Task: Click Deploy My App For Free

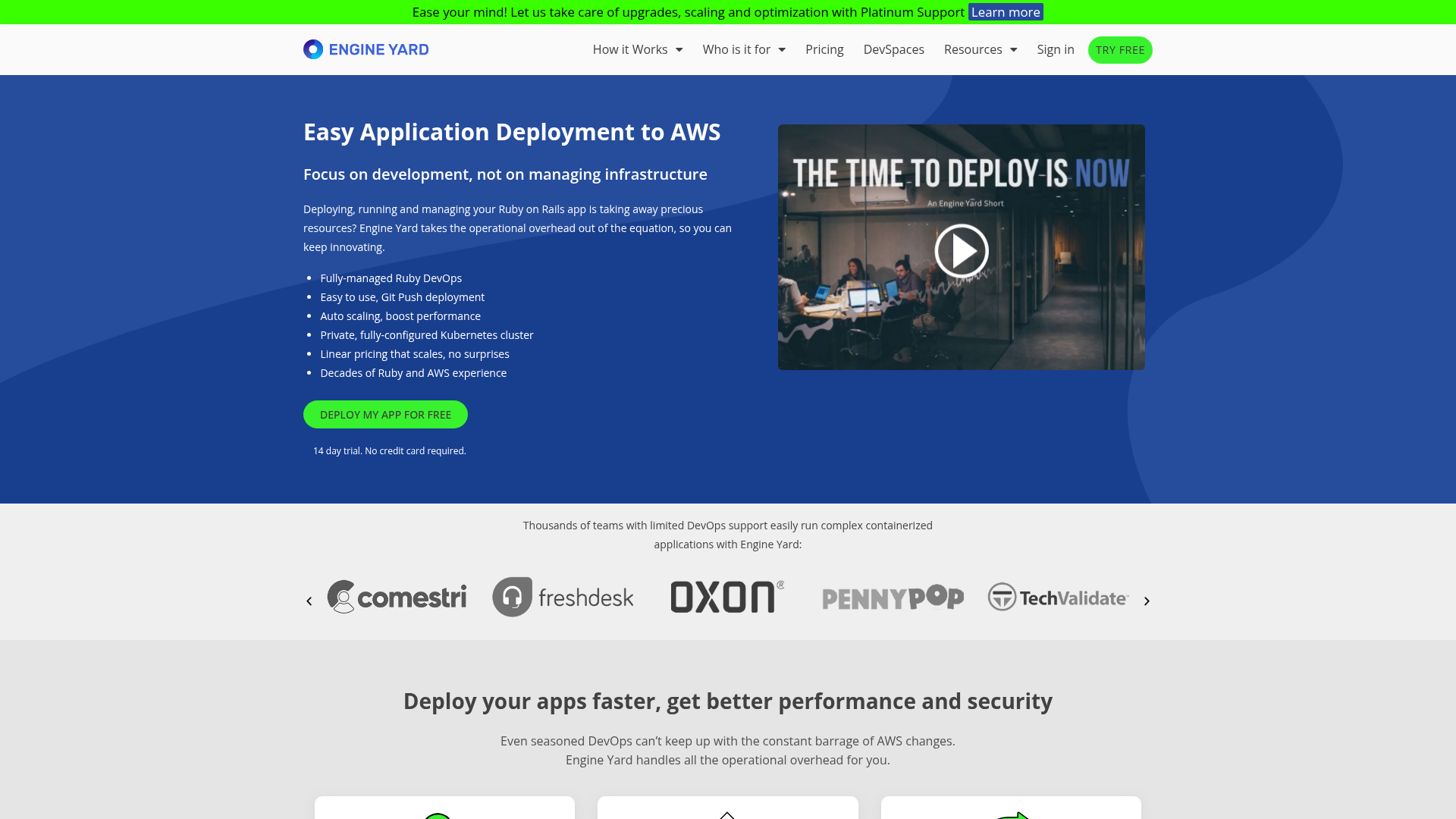Action: click(385, 414)
